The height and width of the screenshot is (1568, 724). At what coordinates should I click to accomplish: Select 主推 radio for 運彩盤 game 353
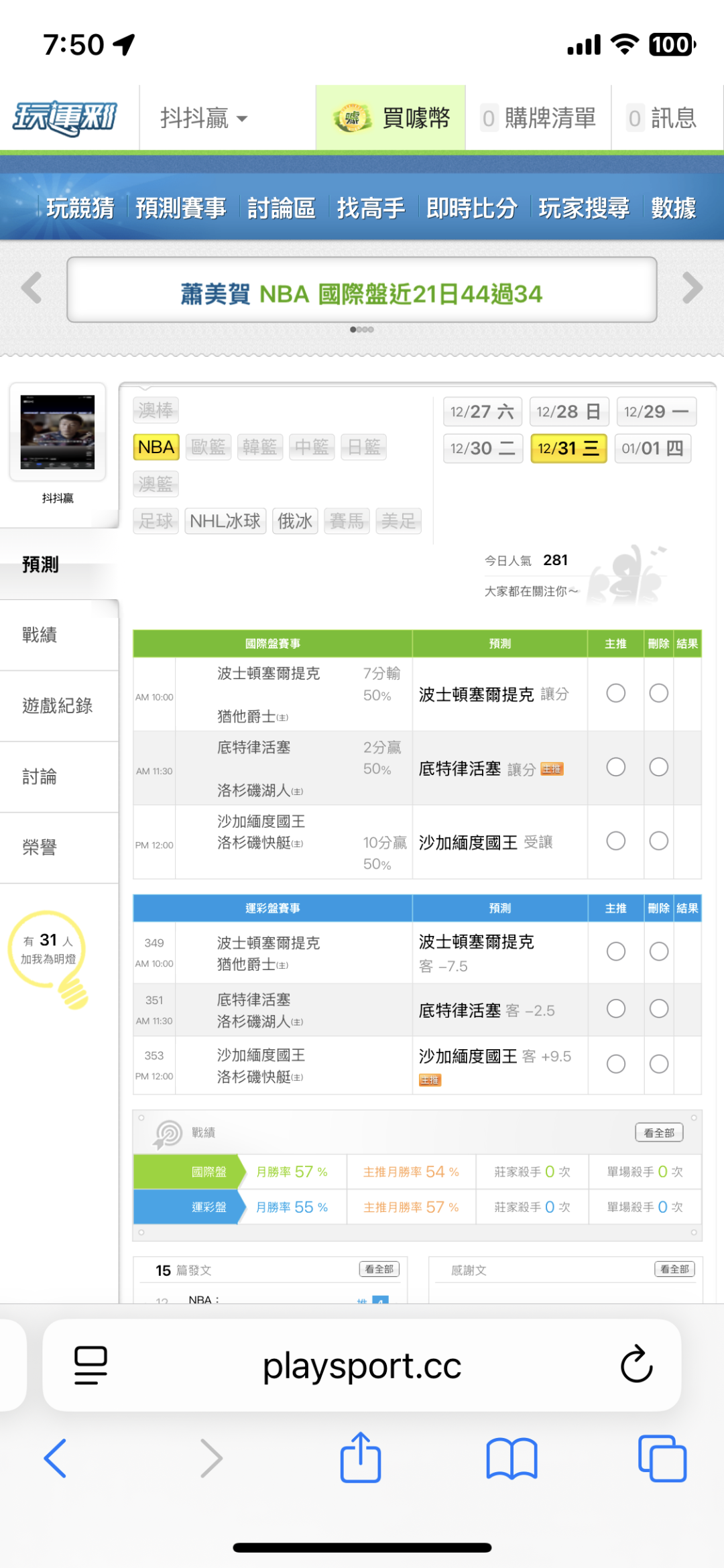click(615, 1064)
